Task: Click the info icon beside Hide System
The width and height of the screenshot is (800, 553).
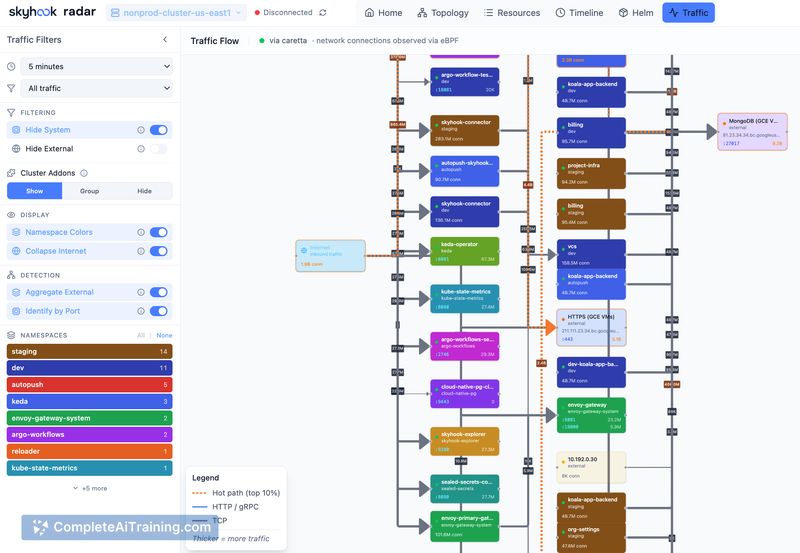Action: coord(141,130)
